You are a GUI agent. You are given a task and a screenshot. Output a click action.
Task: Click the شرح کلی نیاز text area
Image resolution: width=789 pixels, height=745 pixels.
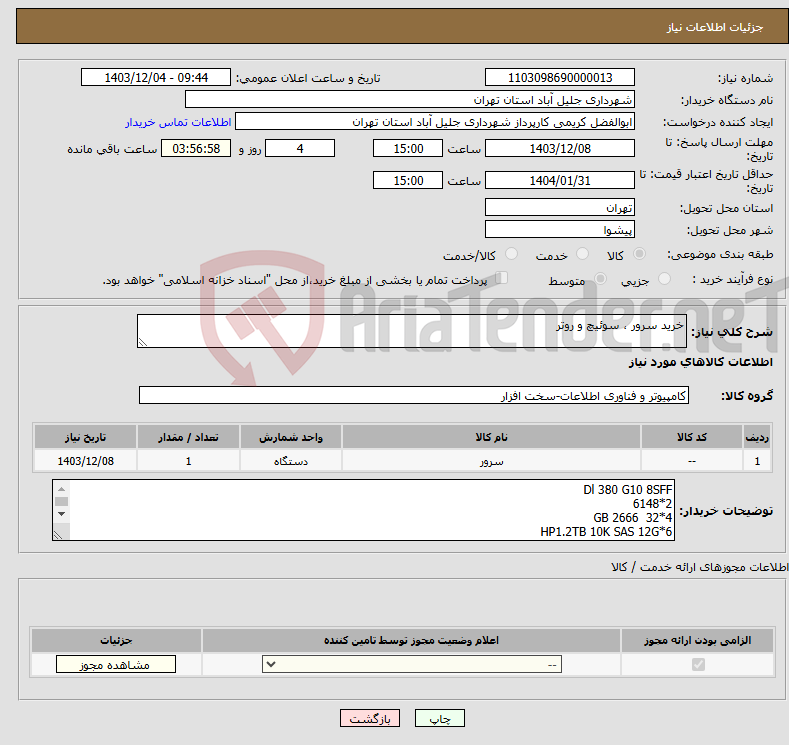coord(411,332)
